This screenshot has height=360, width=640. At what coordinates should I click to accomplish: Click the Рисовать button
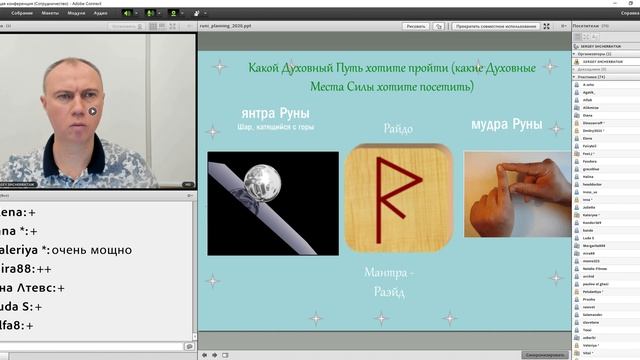416,26
